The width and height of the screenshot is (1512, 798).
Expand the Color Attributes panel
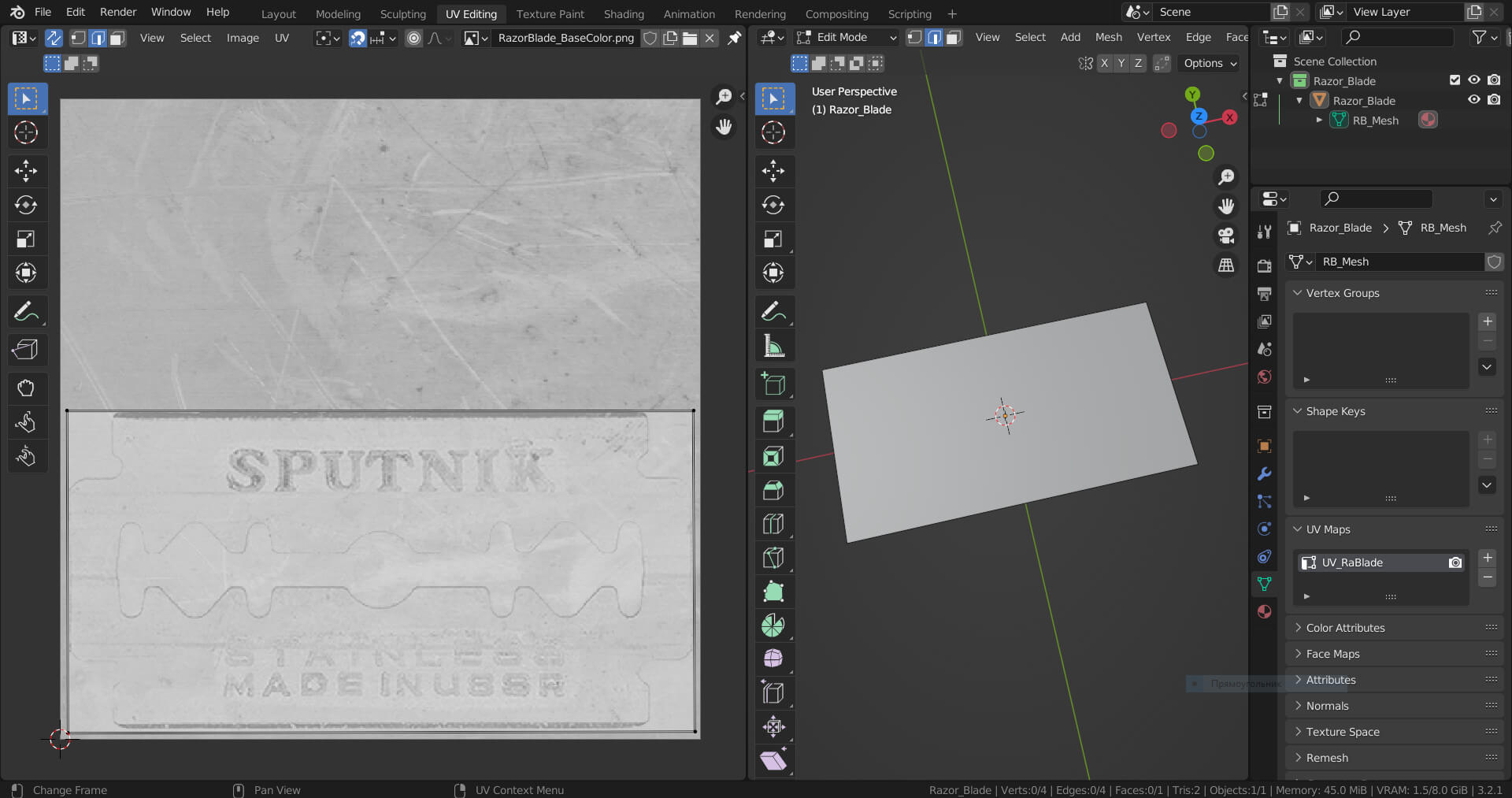(1345, 628)
